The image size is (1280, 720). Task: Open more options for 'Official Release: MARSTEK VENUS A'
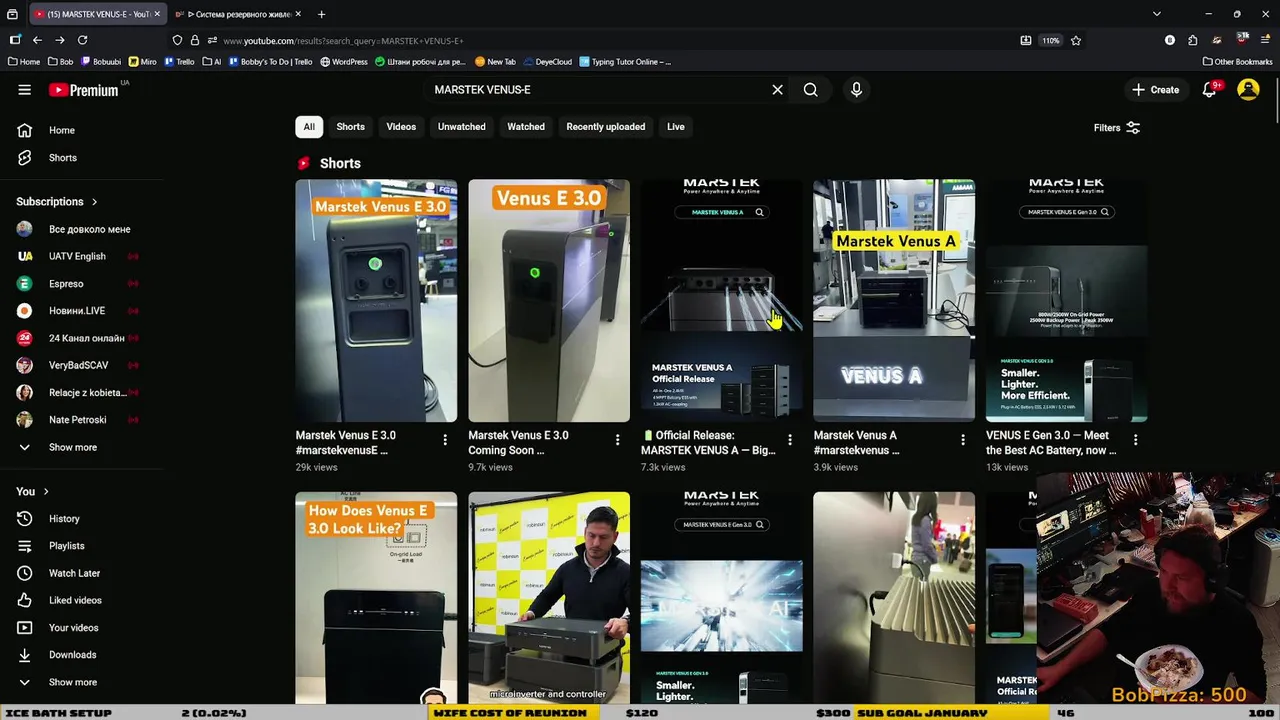coord(790,440)
